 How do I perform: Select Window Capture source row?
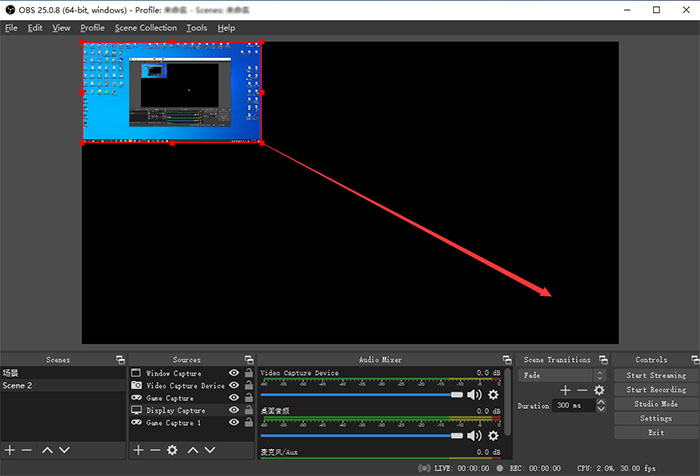[x=192, y=373]
